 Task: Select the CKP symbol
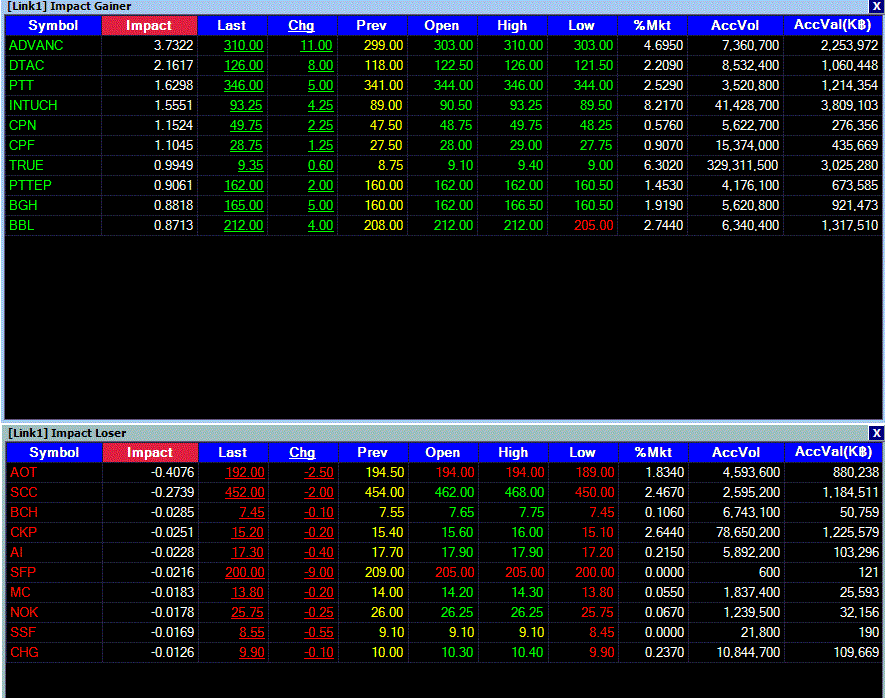pos(24,533)
